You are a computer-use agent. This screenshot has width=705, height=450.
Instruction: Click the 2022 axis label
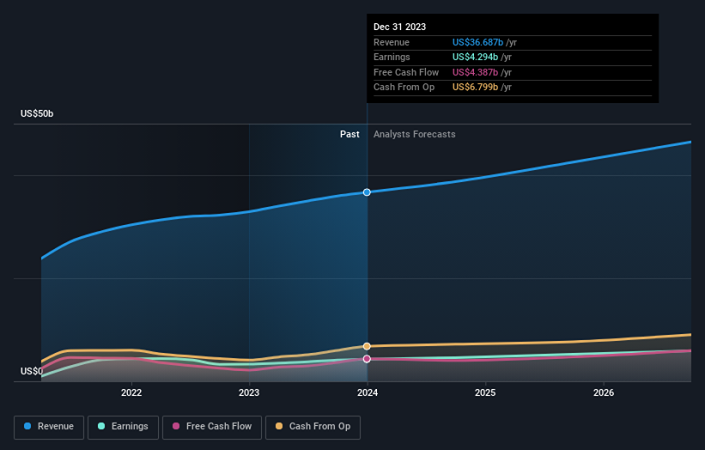[131, 393]
